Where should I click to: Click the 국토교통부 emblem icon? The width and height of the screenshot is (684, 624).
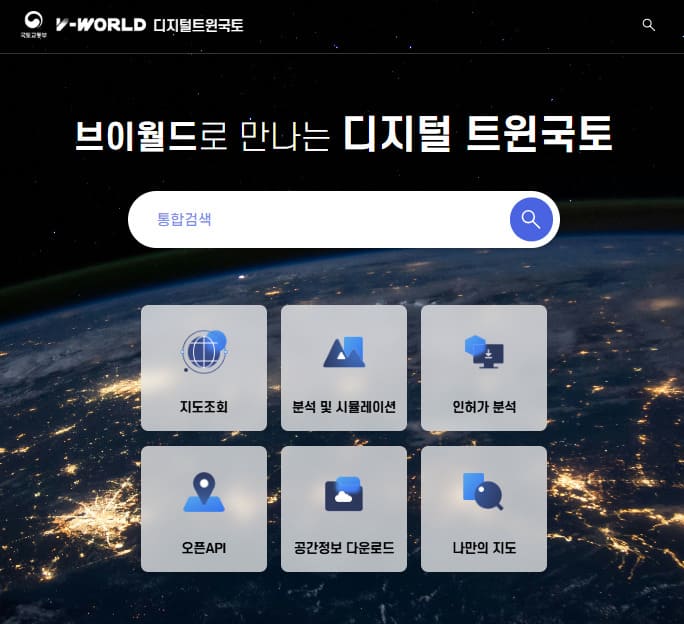33,24
